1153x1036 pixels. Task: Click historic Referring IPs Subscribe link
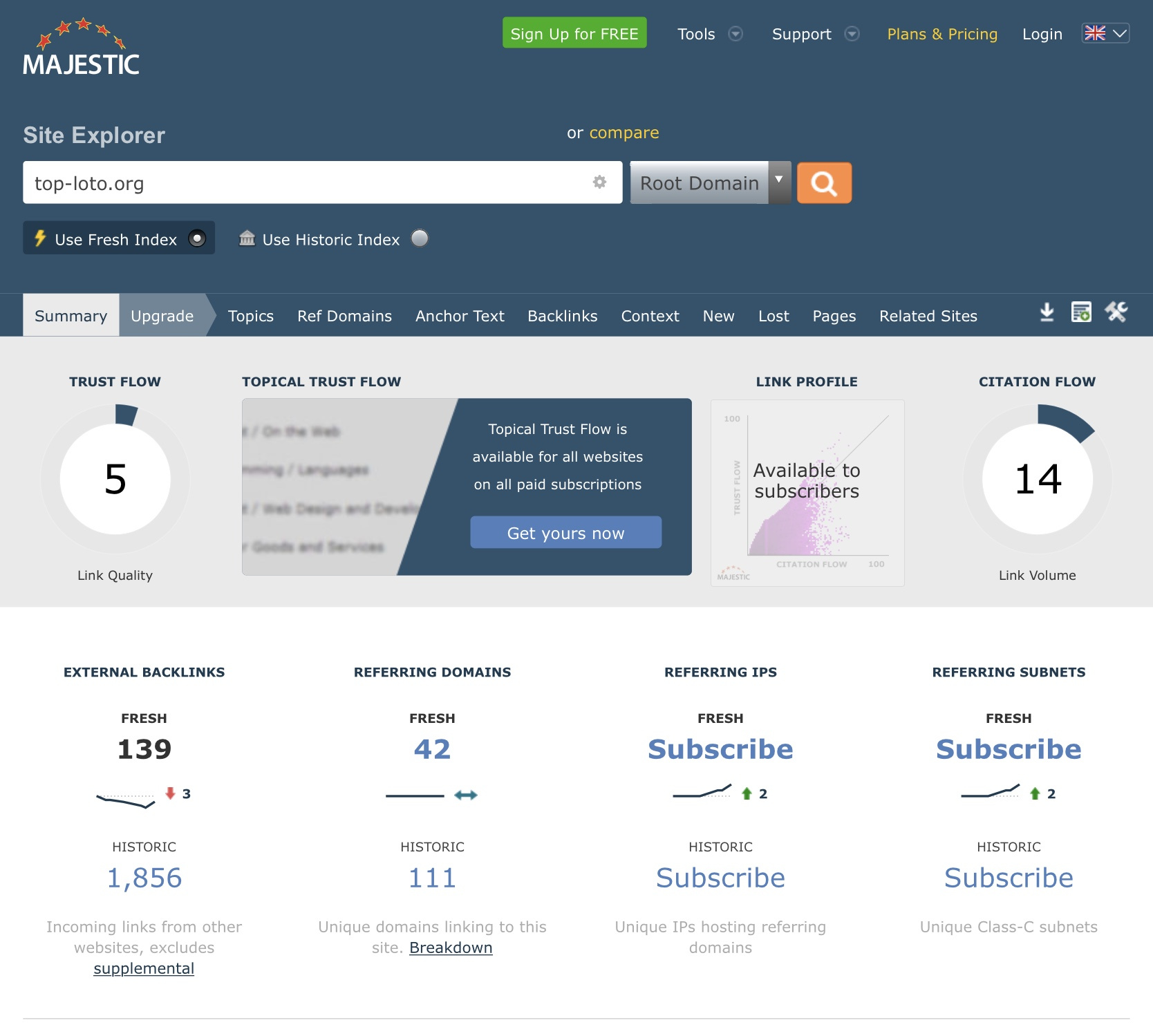tap(720, 878)
